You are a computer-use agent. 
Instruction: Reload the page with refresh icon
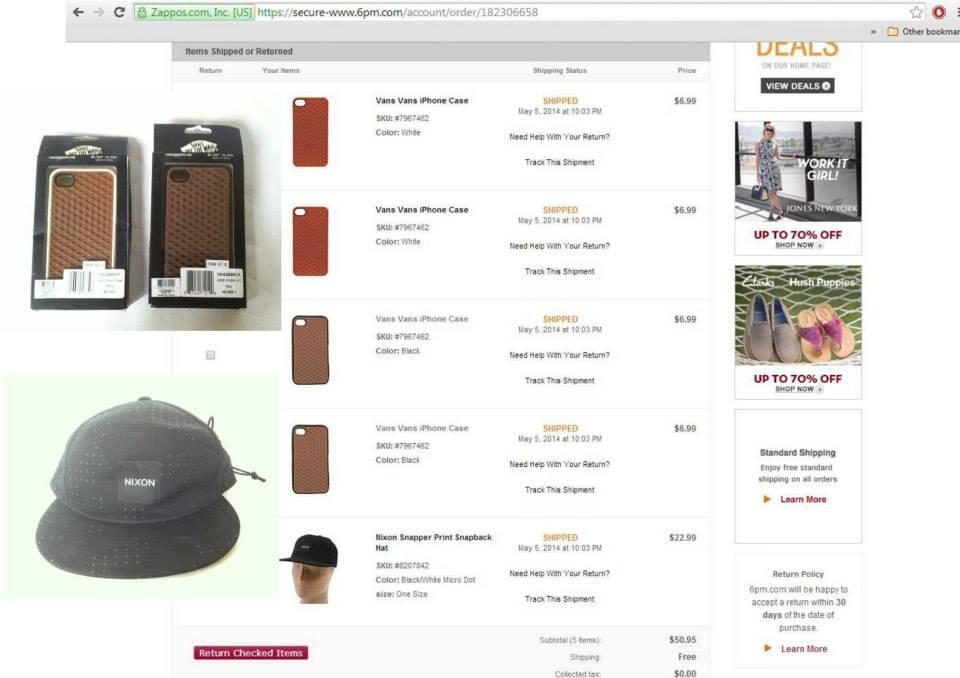click(119, 12)
